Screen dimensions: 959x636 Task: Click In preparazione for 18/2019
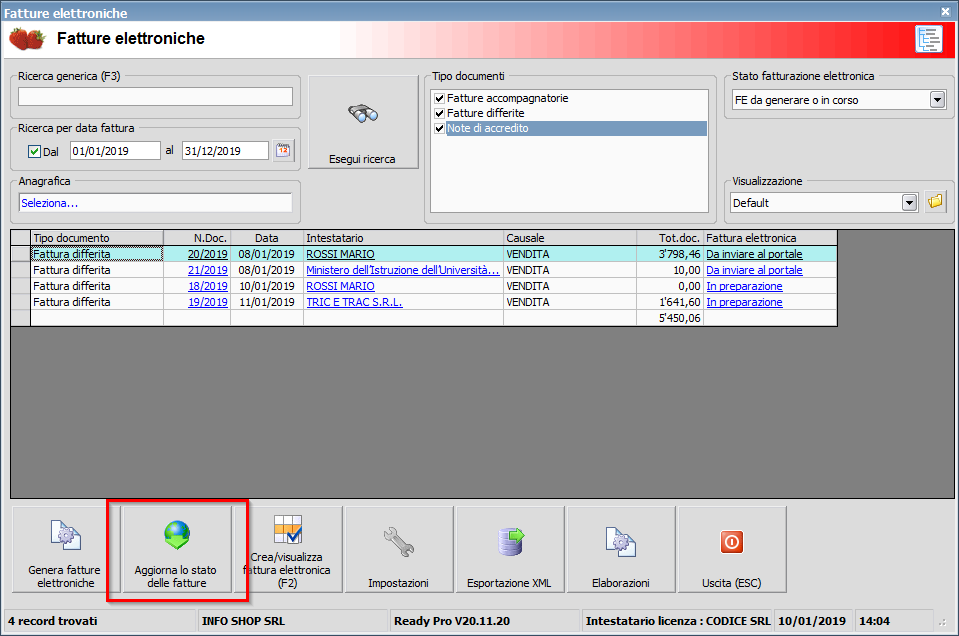click(744, 286)
